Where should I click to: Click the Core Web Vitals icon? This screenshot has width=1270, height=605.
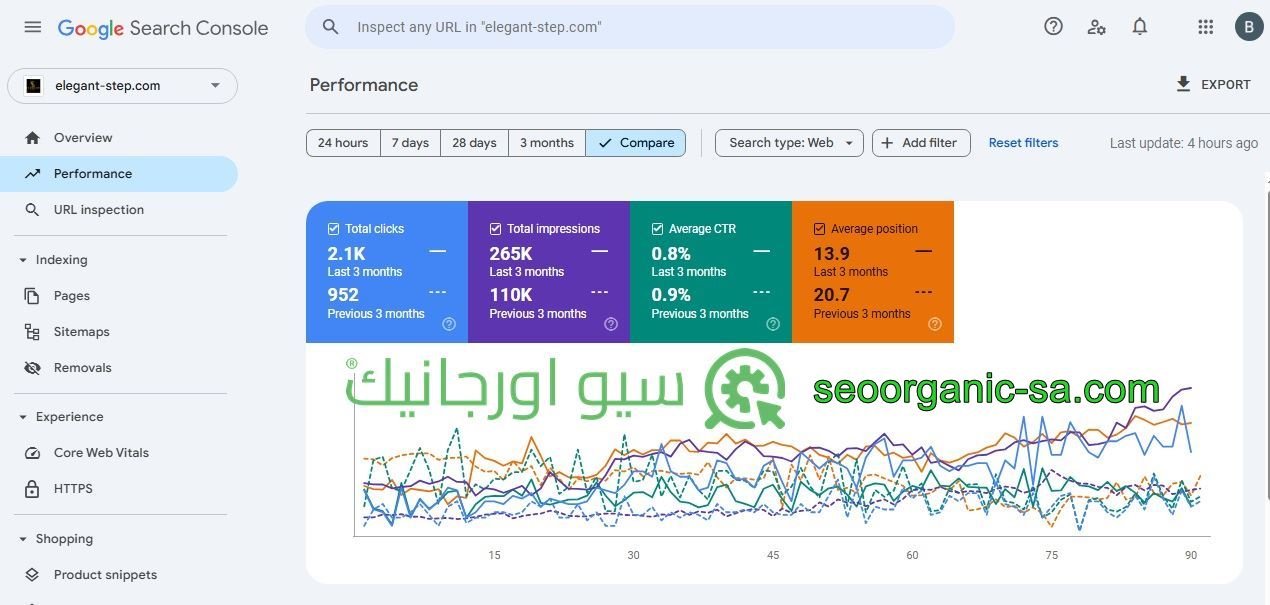point(33,452)
